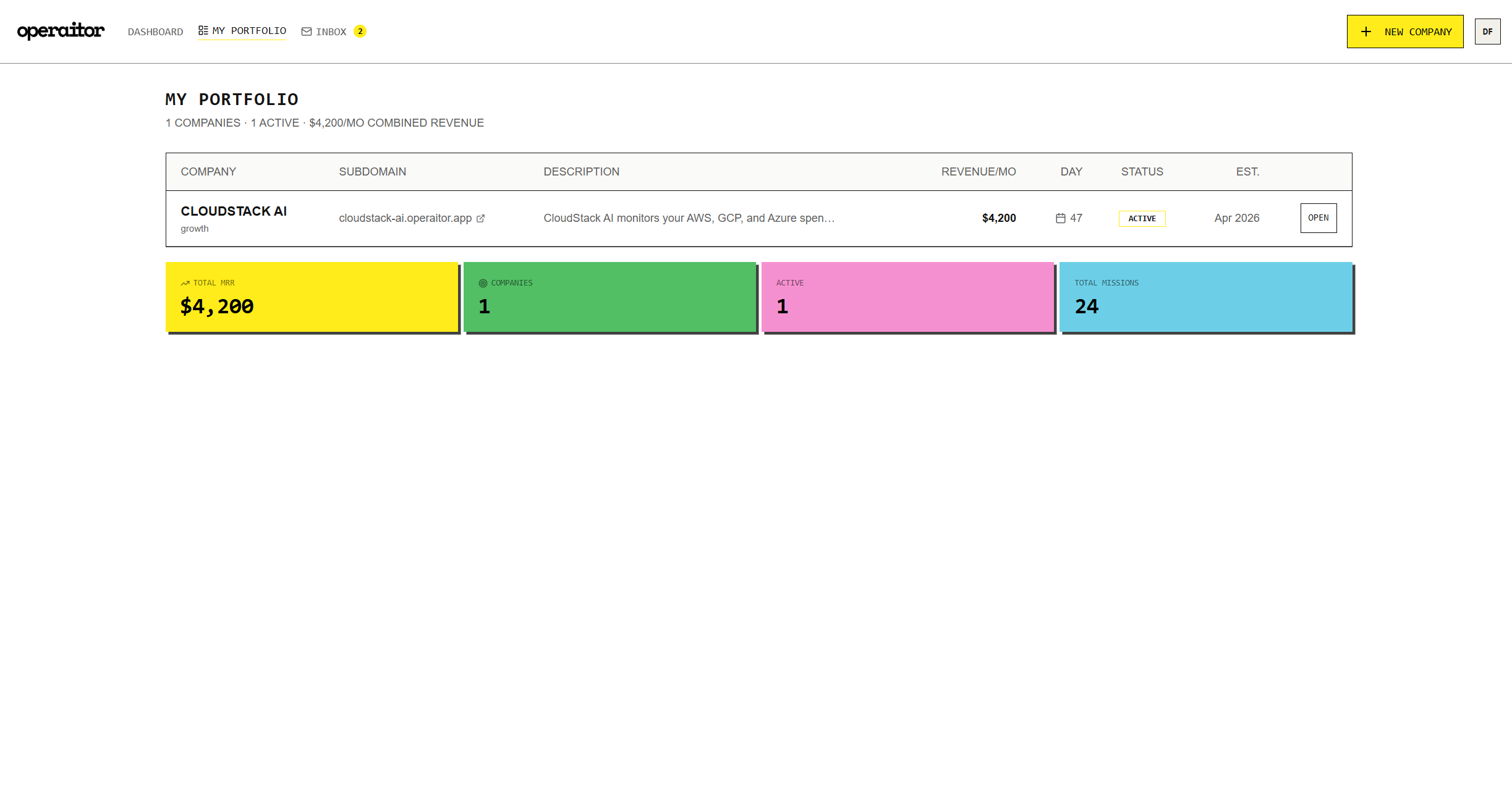Click the Inbox envelope icon
Viewport: 1512px width, 807px height.
(x=306, y=32)
